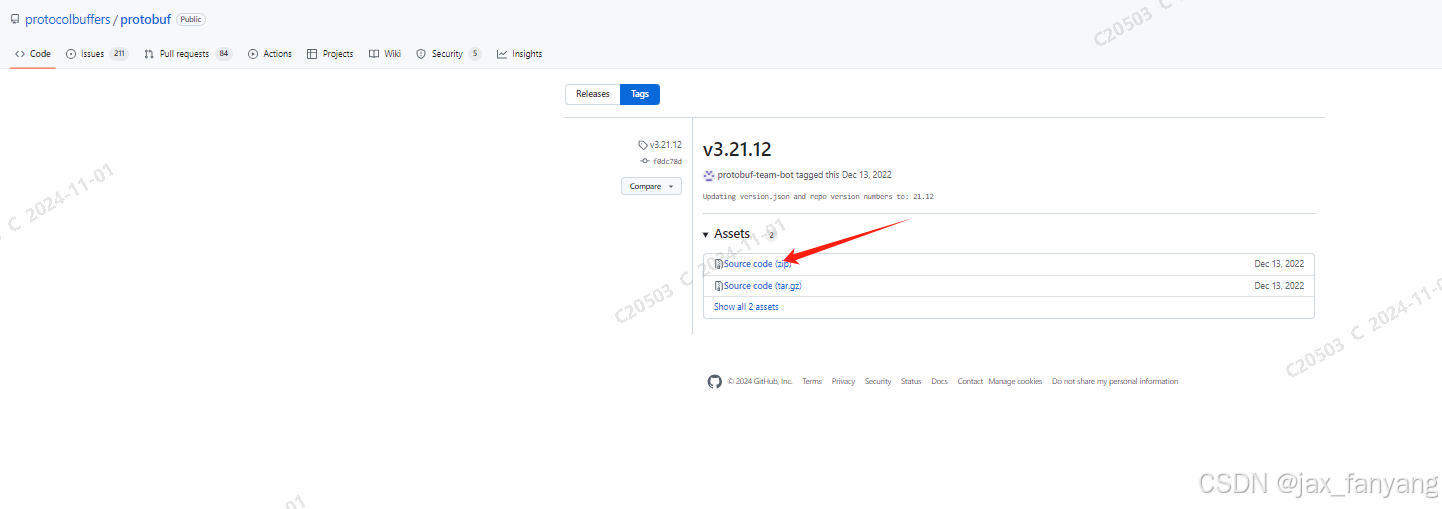The height and width of the screenshot is (509, 1442).
Task: Download Source code (tar.gz)
Action: click(763, 286)
